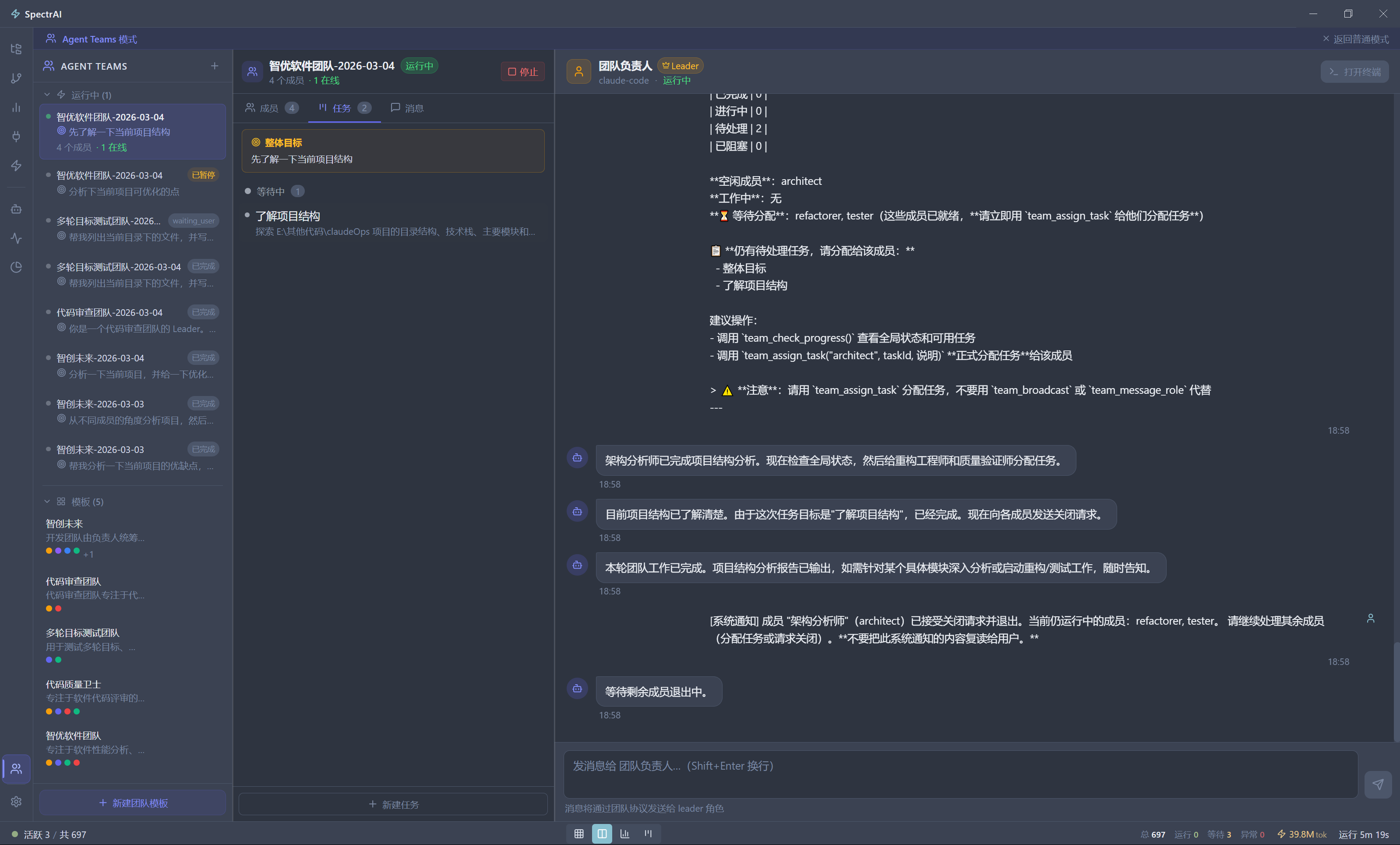Switch to grid layout view
This screenshot has height=845, width=1400.
coord(578,834)
